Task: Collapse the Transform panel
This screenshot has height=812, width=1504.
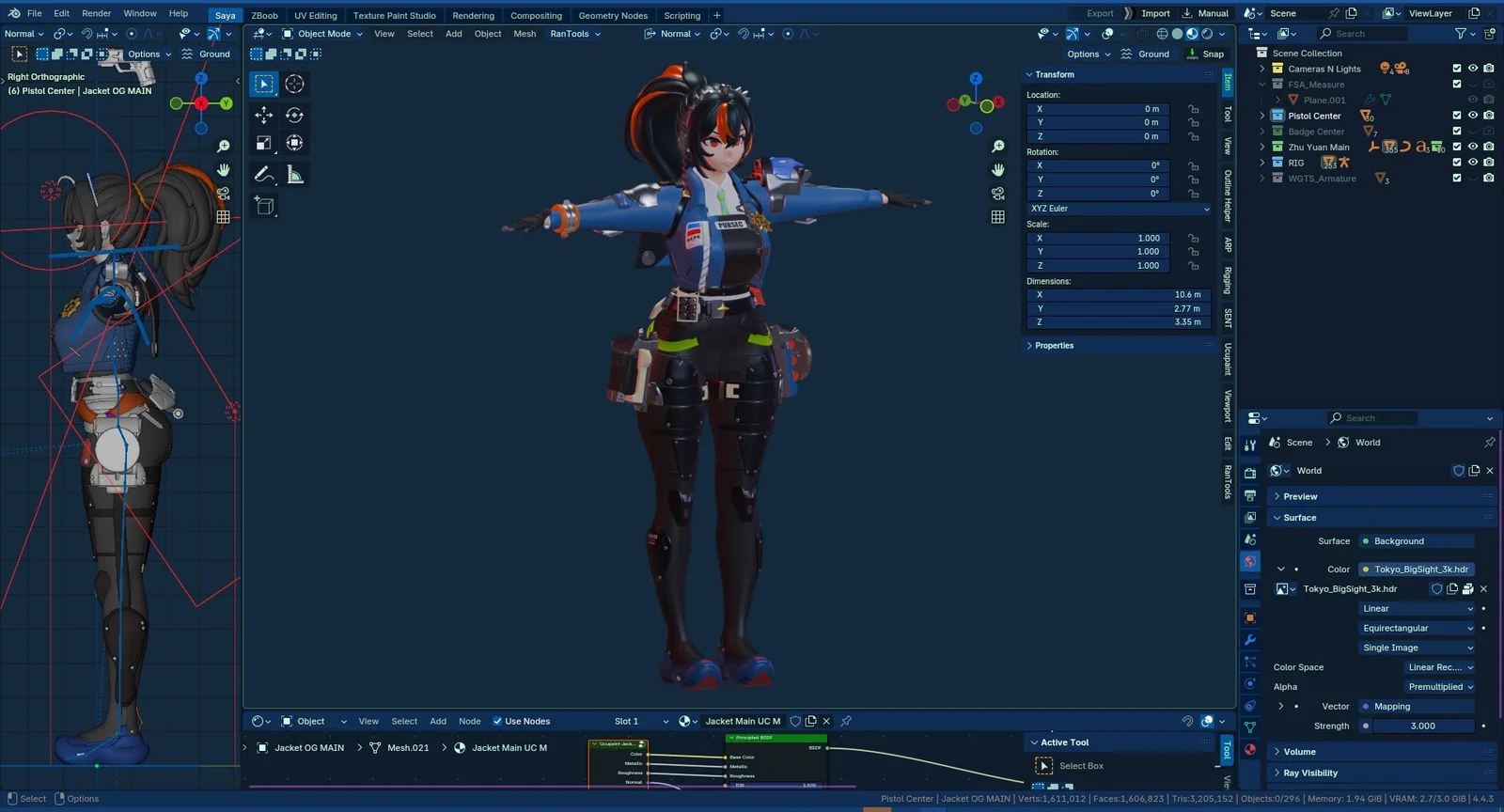Action: 1029,74
